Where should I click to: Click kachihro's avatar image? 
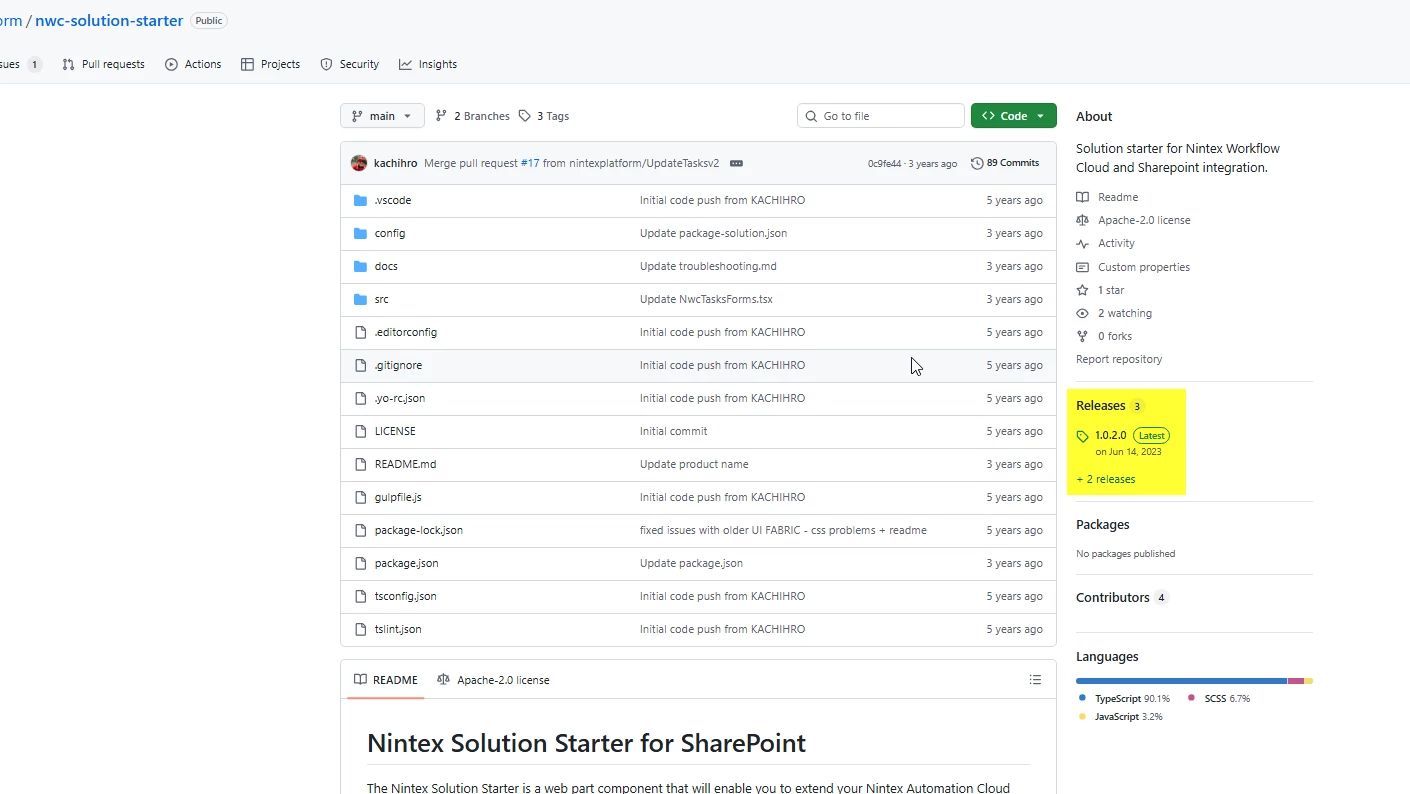click(x=359, y=163)
